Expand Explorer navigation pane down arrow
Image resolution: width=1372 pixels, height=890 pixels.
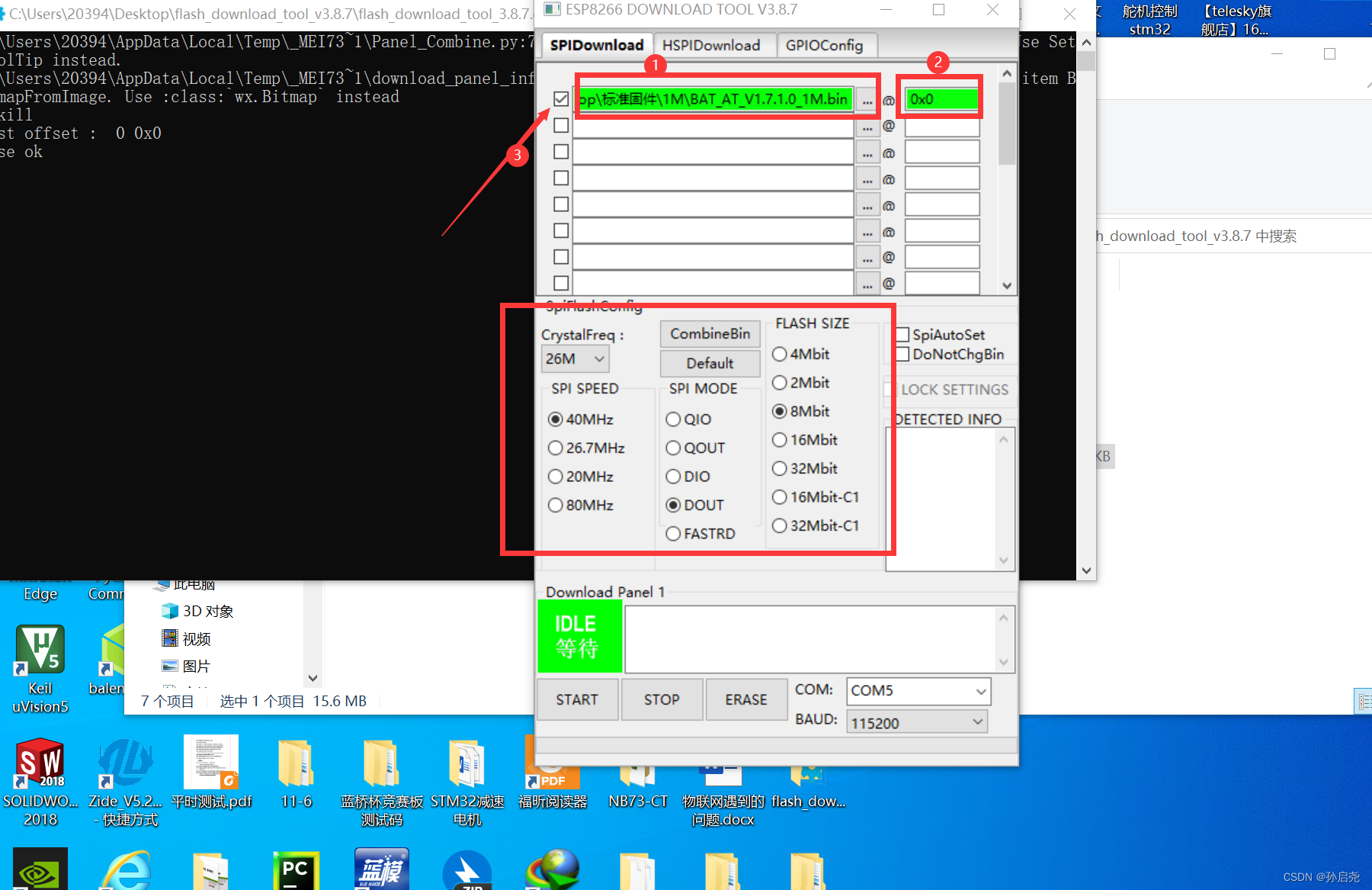pyautogui.click(x=313, y=678)
